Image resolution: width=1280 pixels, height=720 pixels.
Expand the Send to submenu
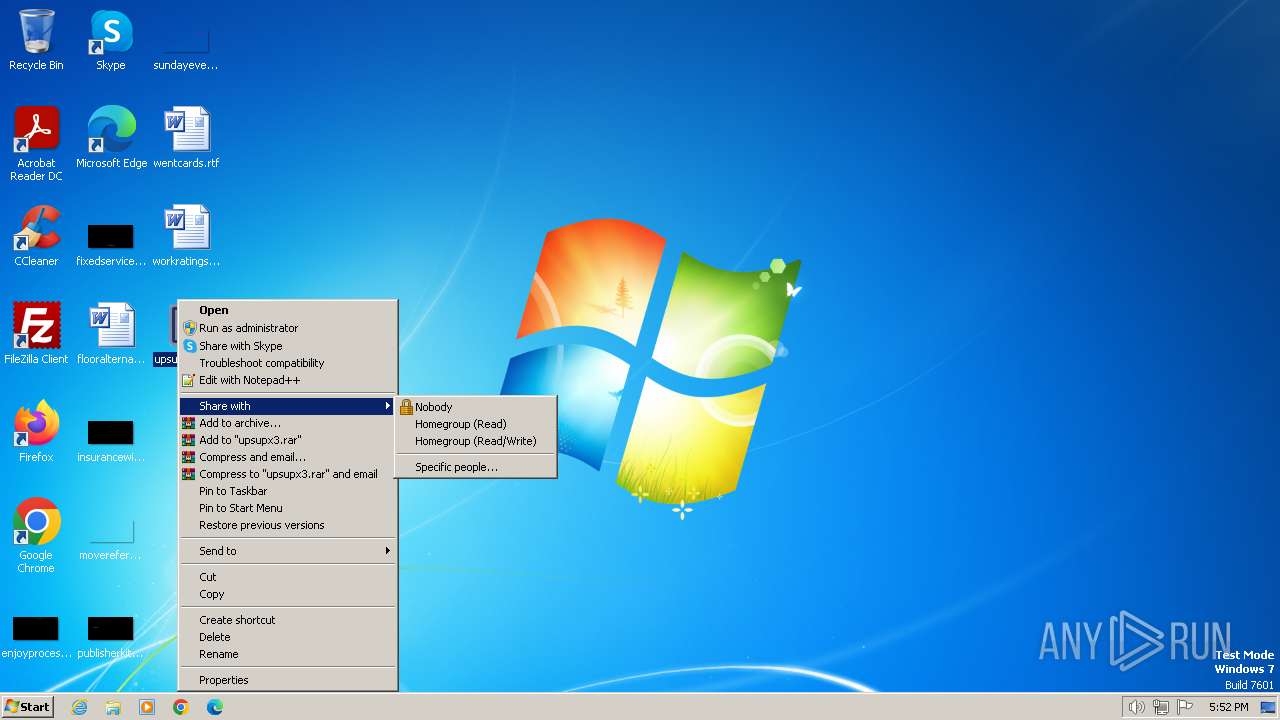(288, 551)
